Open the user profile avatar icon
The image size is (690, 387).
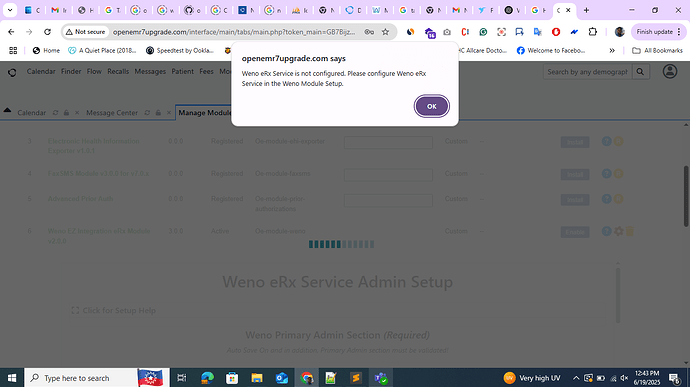pyautogui.click(x=670, y=71)
